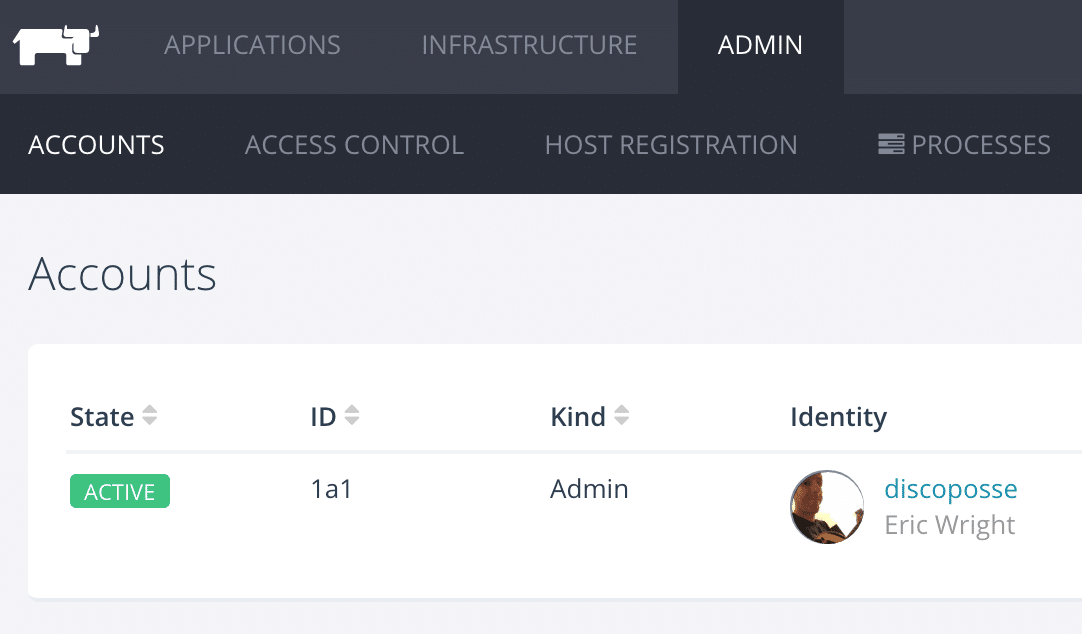
Task: Click the discoposse profile avatar
Action: [827, 507]
